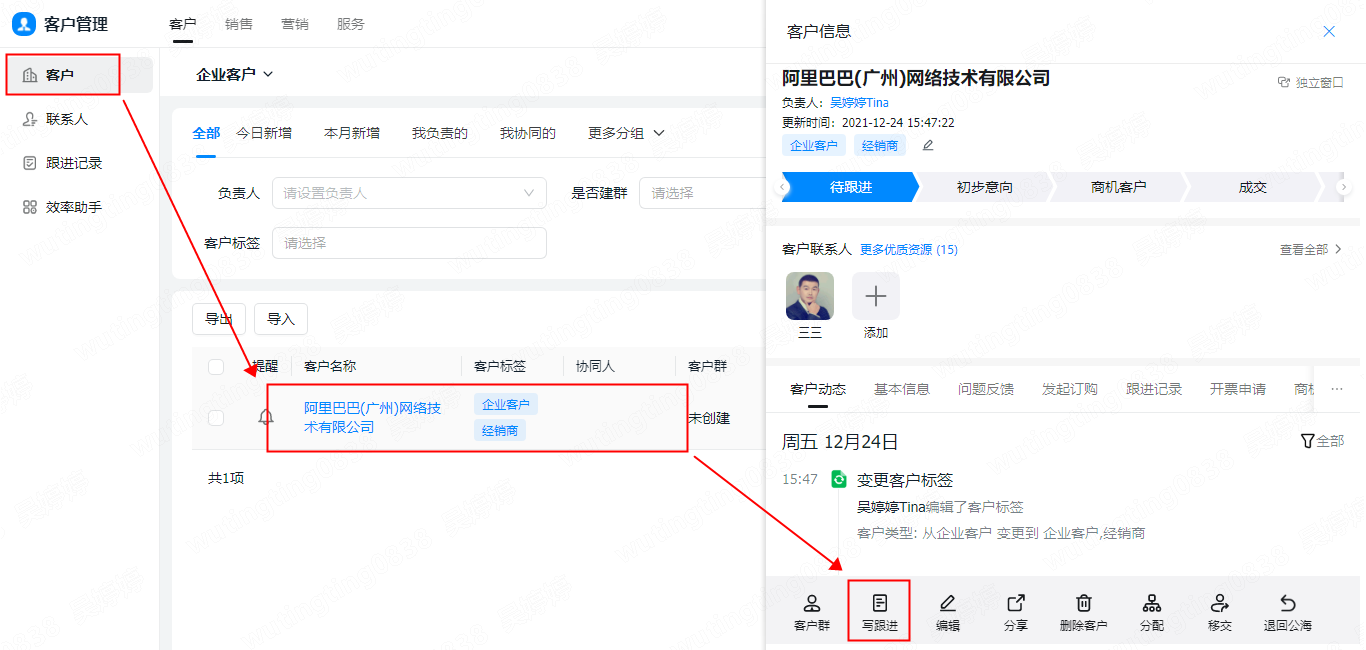Expand the 企业客户 dropdown
The image size is (1366, 650).
click(235, 74)
